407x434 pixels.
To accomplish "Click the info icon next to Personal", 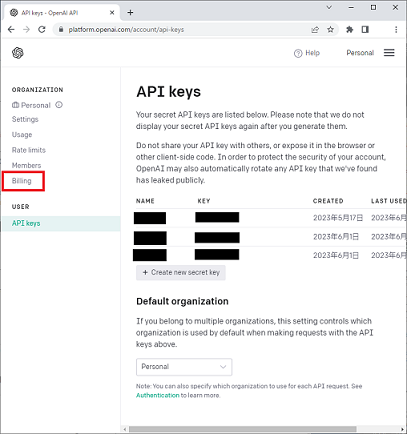I will [59, 105].
